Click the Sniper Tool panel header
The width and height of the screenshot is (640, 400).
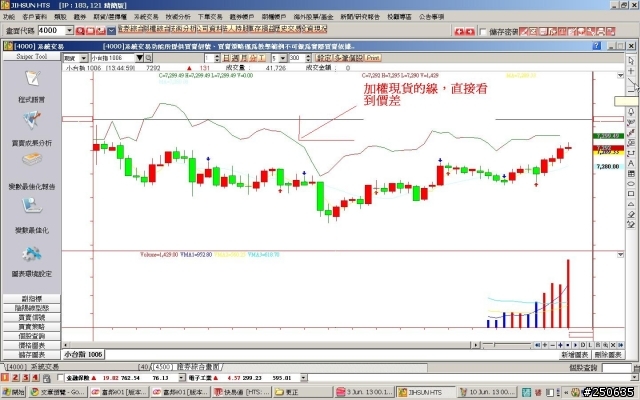point(31,56)
